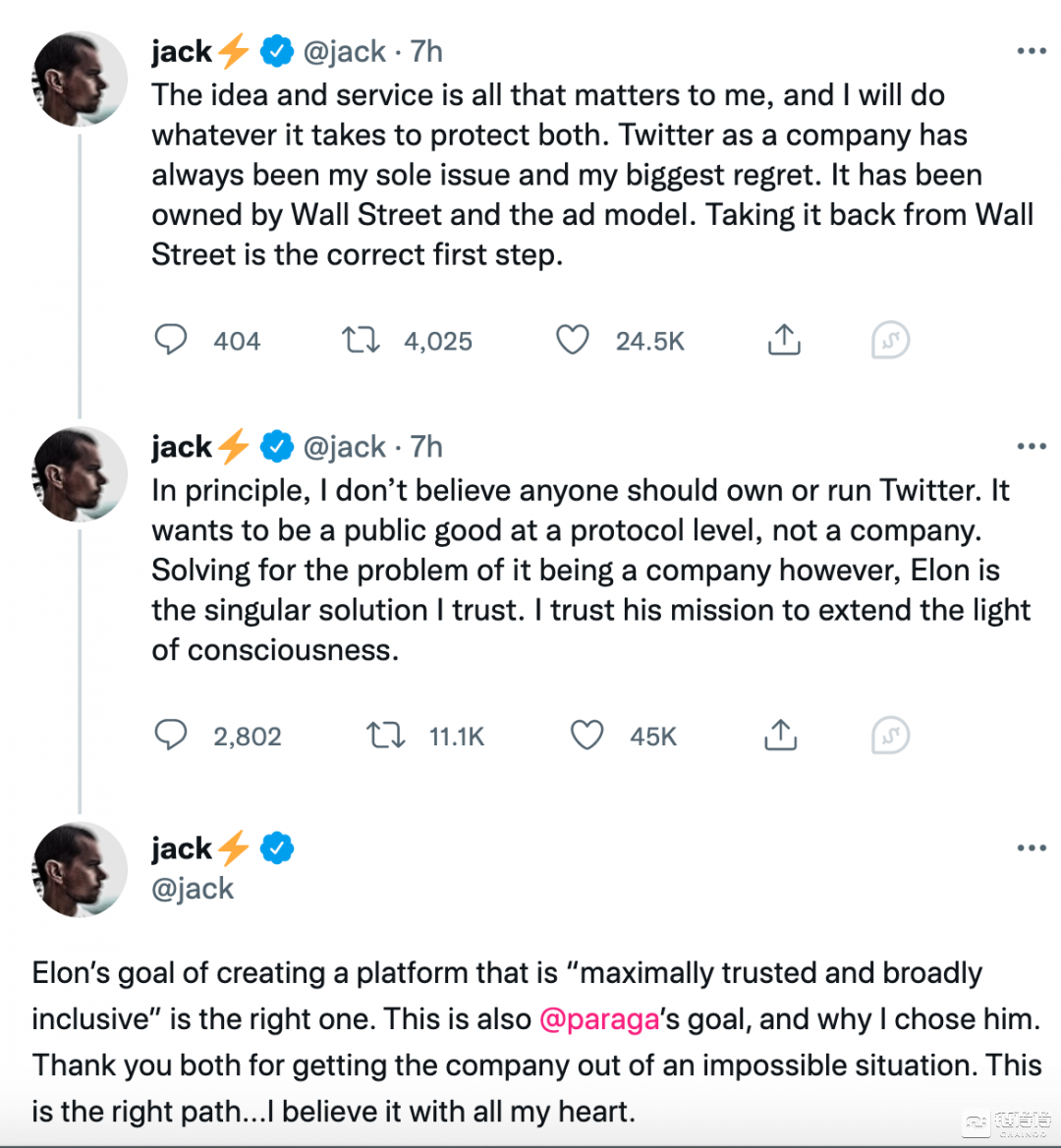The image size is (1061, 1148).
Task: Click @jack handle in first tweet
Action: tap(344, 52)
